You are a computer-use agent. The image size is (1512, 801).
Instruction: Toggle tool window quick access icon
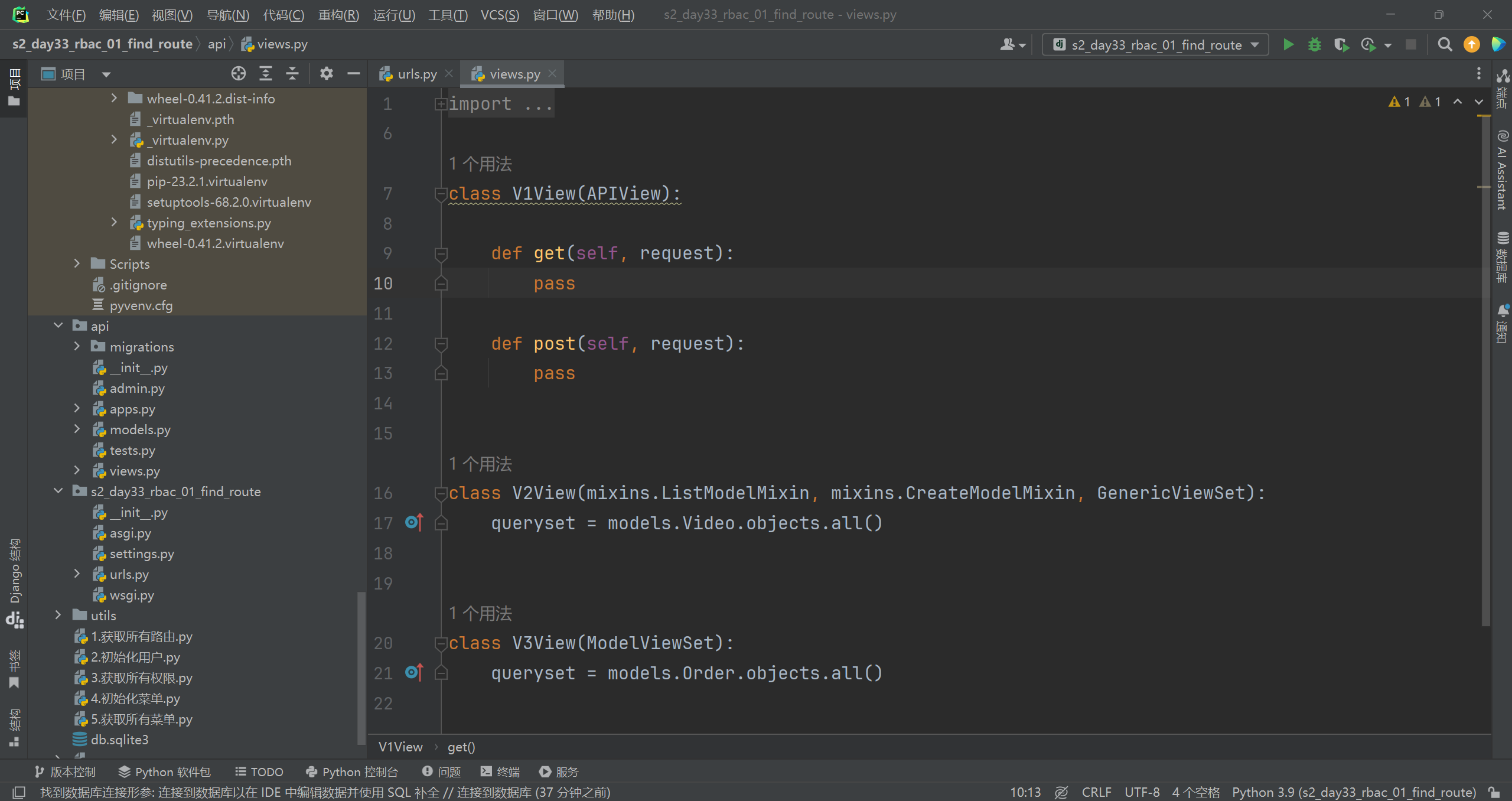click(19, 793)
